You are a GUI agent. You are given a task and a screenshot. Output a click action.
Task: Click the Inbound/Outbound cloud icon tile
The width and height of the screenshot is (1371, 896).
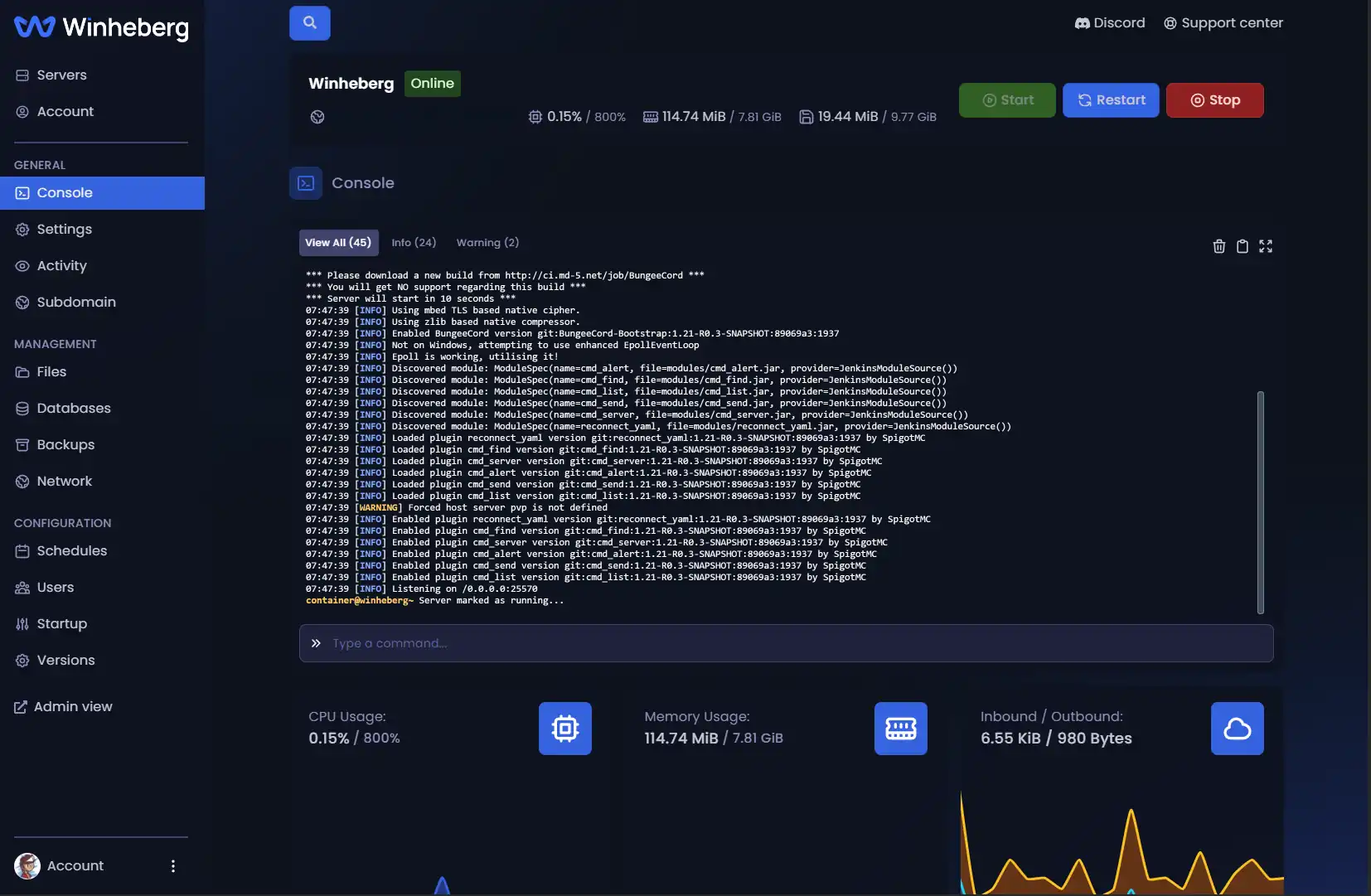pyautogui.click(x=1237, y=729)
